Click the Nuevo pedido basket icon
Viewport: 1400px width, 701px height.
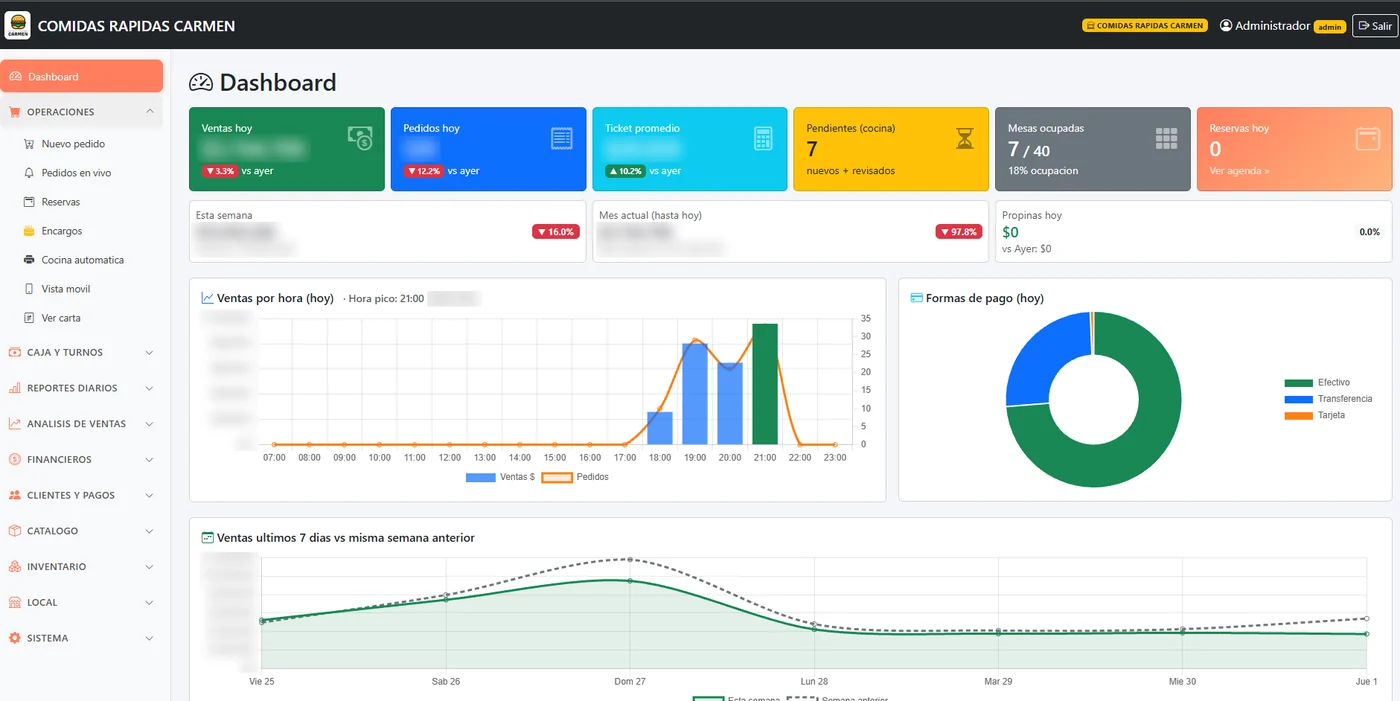coord(29,144)
